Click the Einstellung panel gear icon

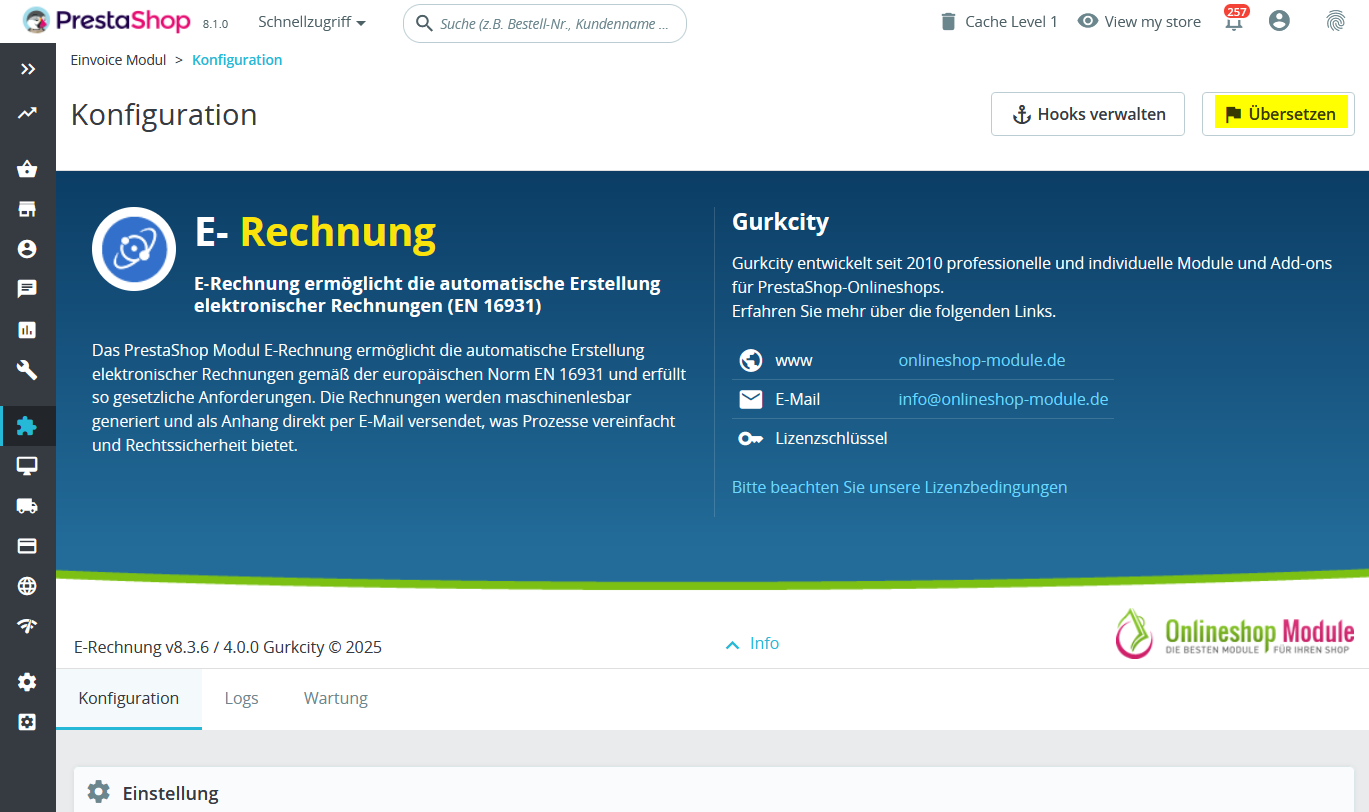[98, 792]
